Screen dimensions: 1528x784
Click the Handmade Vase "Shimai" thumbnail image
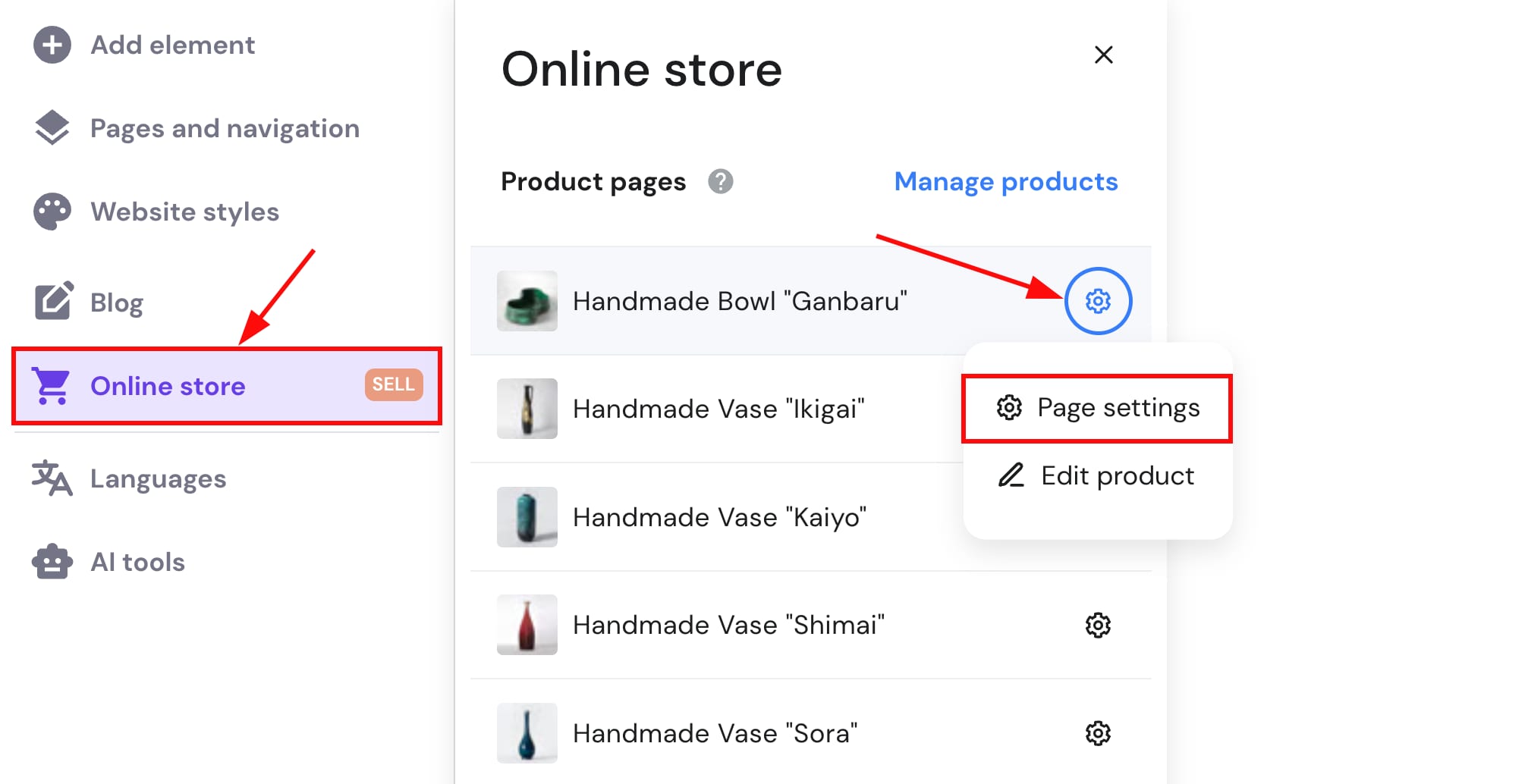coord(527,625)
